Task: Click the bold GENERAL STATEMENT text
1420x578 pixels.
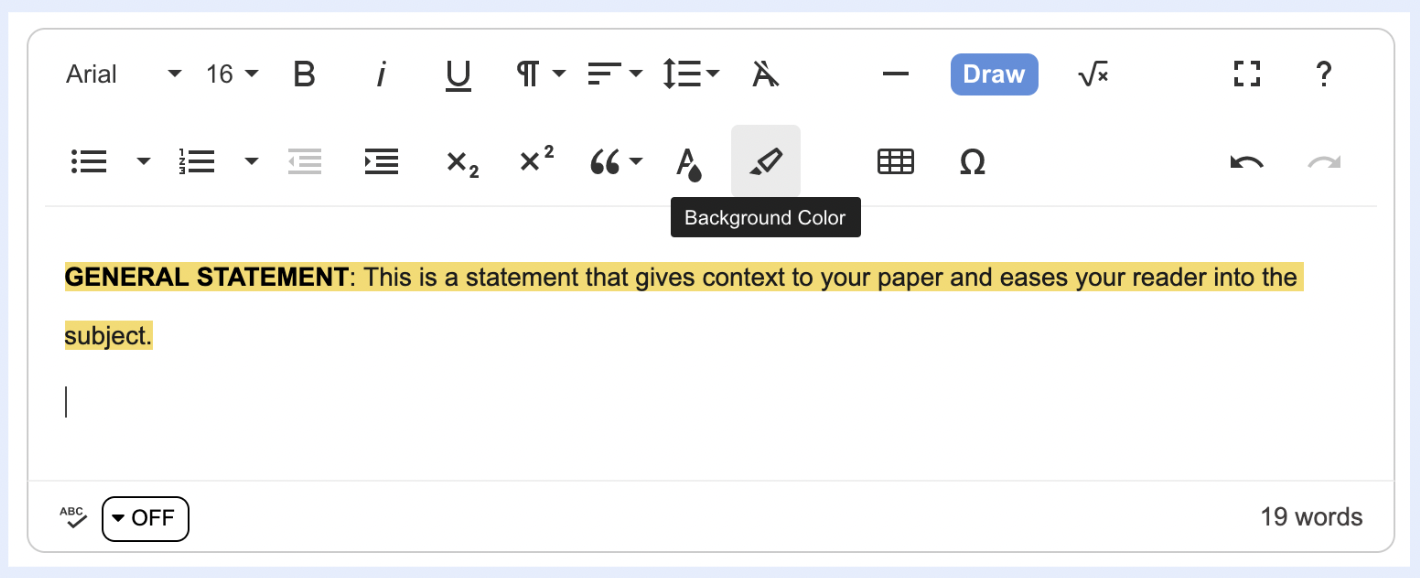Action: 207,277
